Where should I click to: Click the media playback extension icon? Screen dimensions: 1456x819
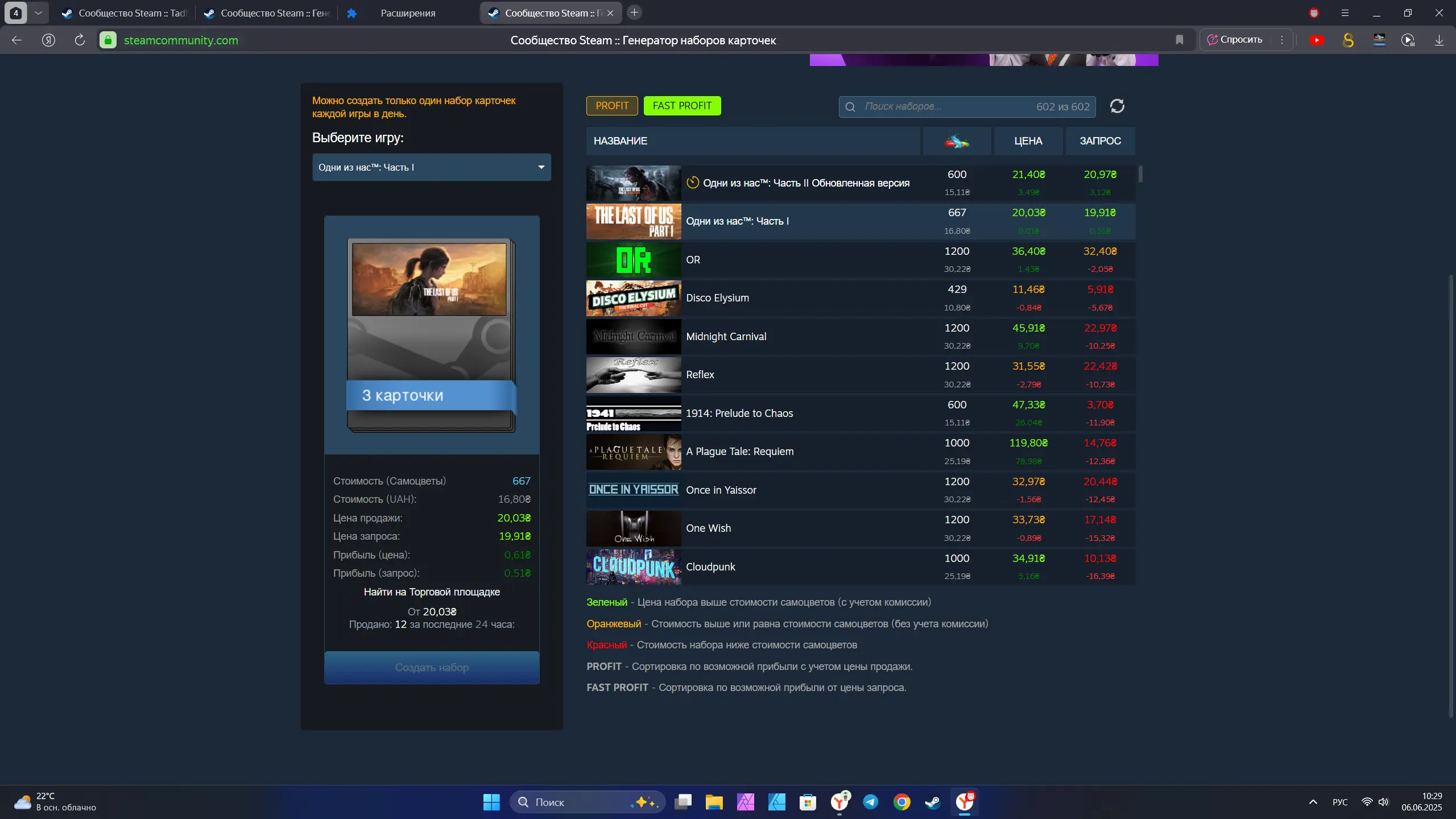(1408, 40)
